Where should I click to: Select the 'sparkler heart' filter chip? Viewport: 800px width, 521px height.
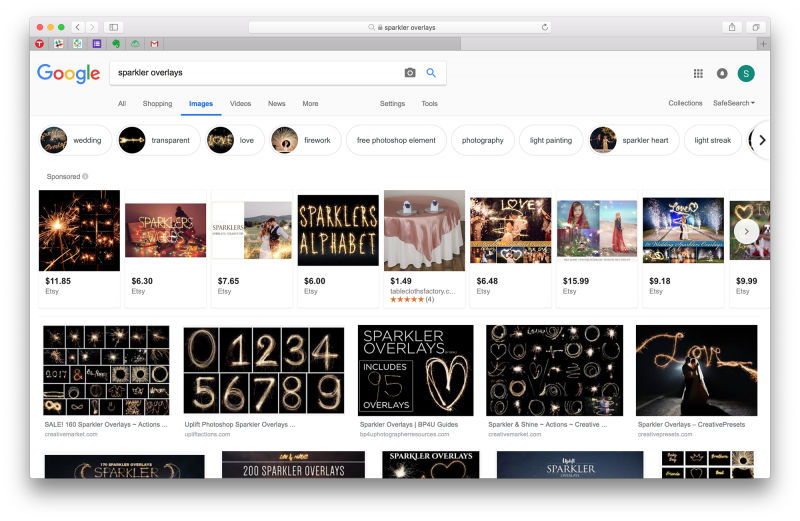coord(633,140)
